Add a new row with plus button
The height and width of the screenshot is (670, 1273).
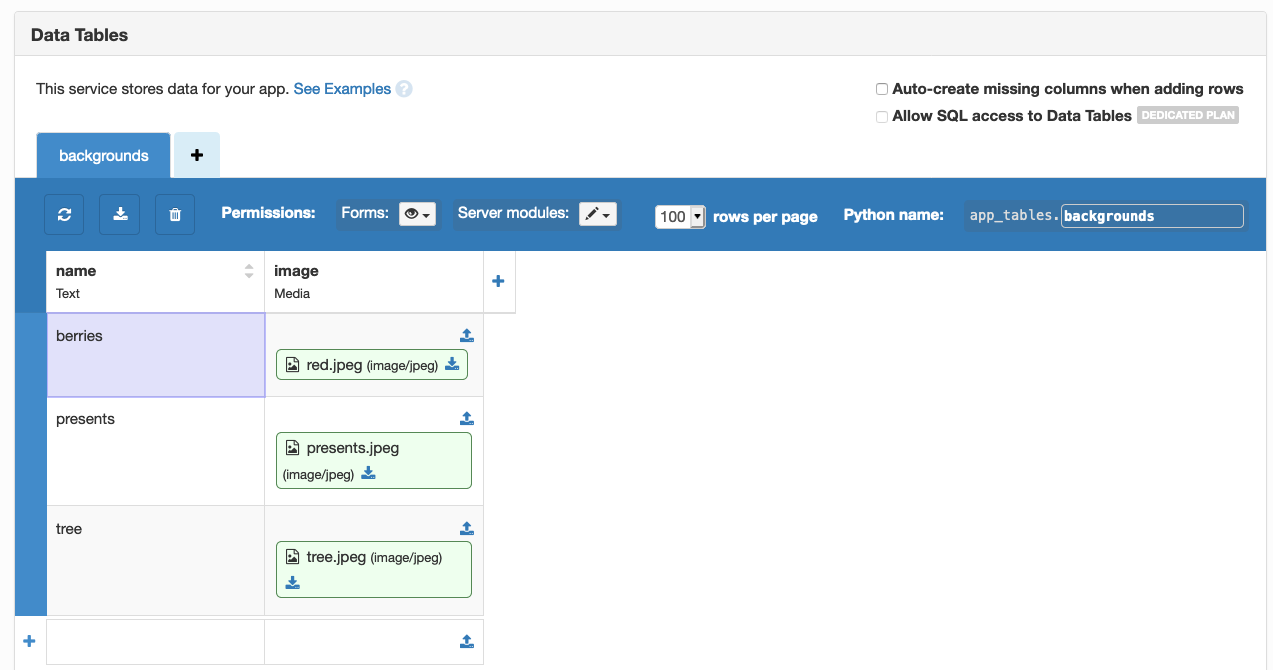29,641
